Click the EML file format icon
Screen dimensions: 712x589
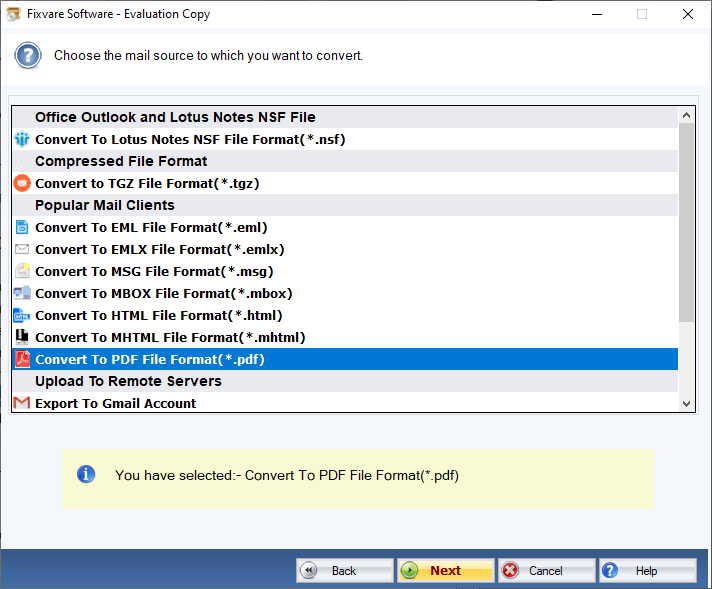[22, 227]
